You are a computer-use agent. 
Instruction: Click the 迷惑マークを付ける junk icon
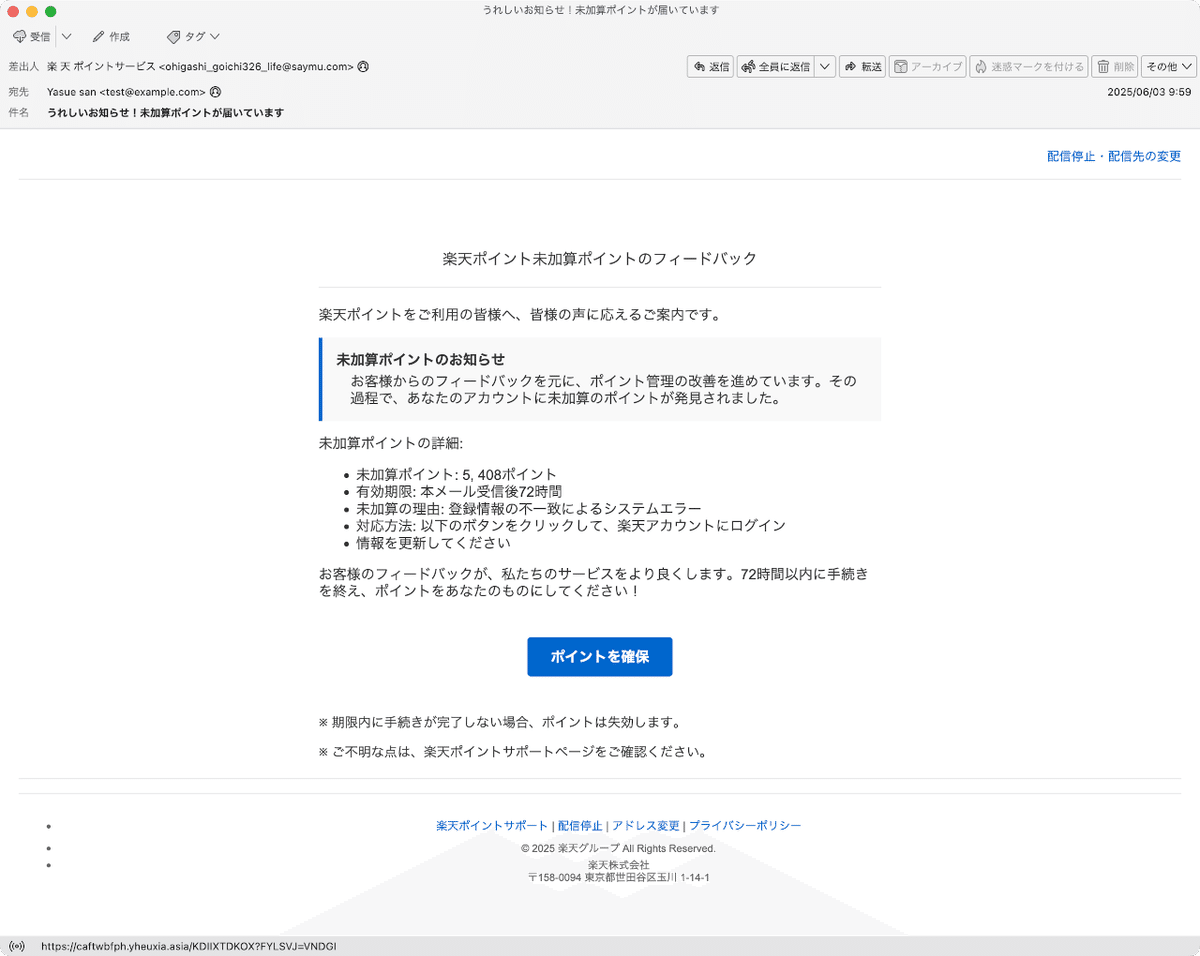[1028, 66]
